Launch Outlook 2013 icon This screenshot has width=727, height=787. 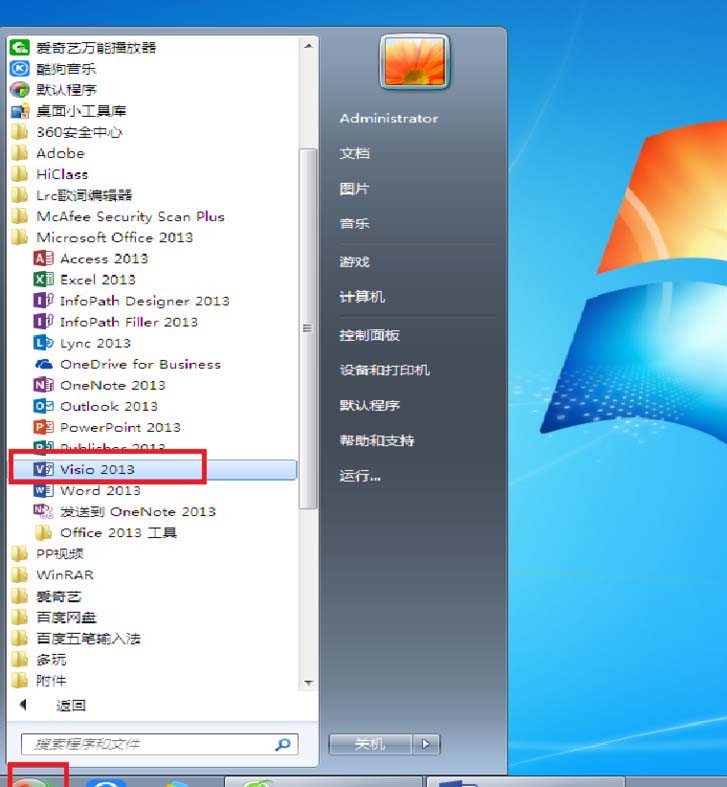(x=43, y=406)
